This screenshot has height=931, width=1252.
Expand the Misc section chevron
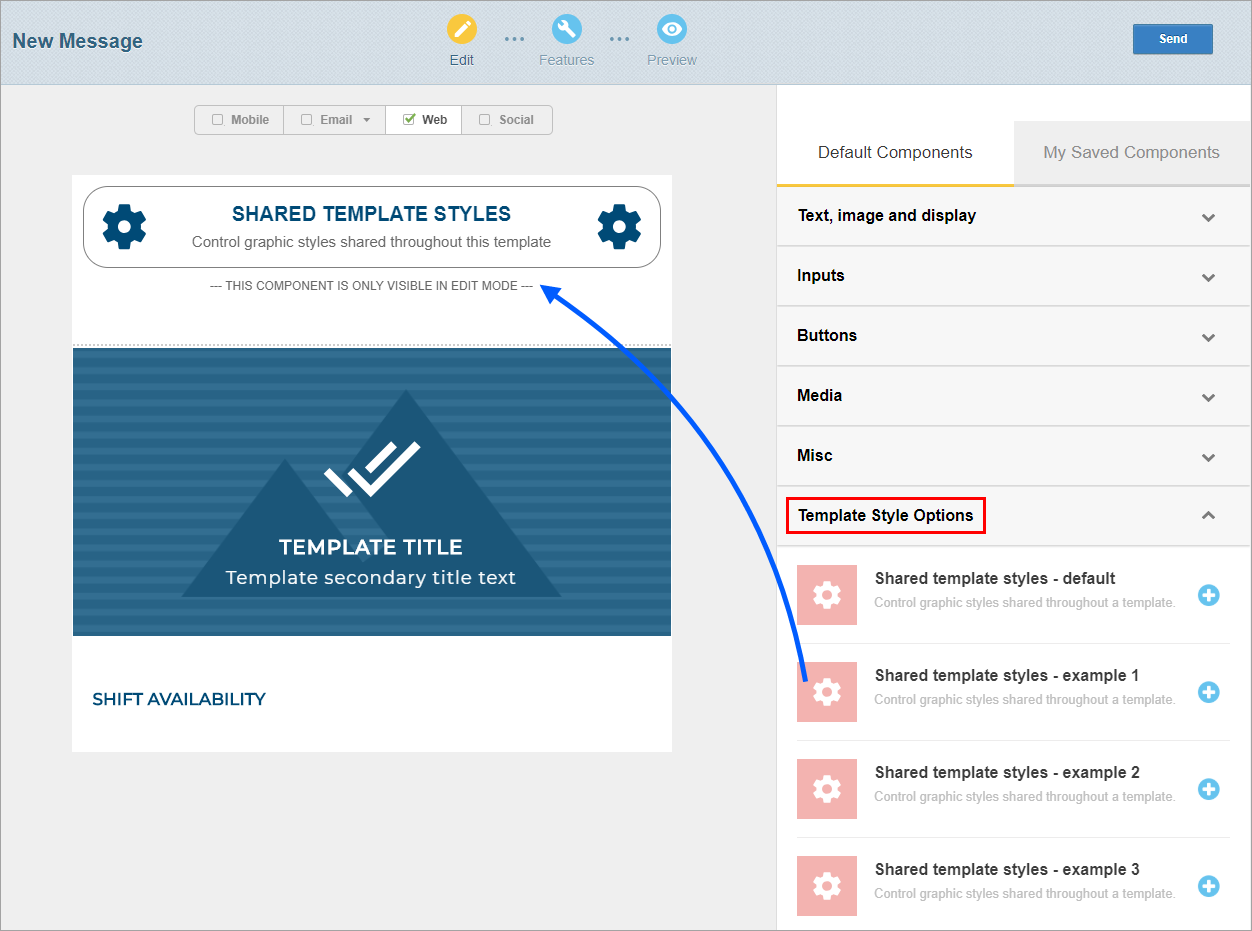click(1208, 457)
